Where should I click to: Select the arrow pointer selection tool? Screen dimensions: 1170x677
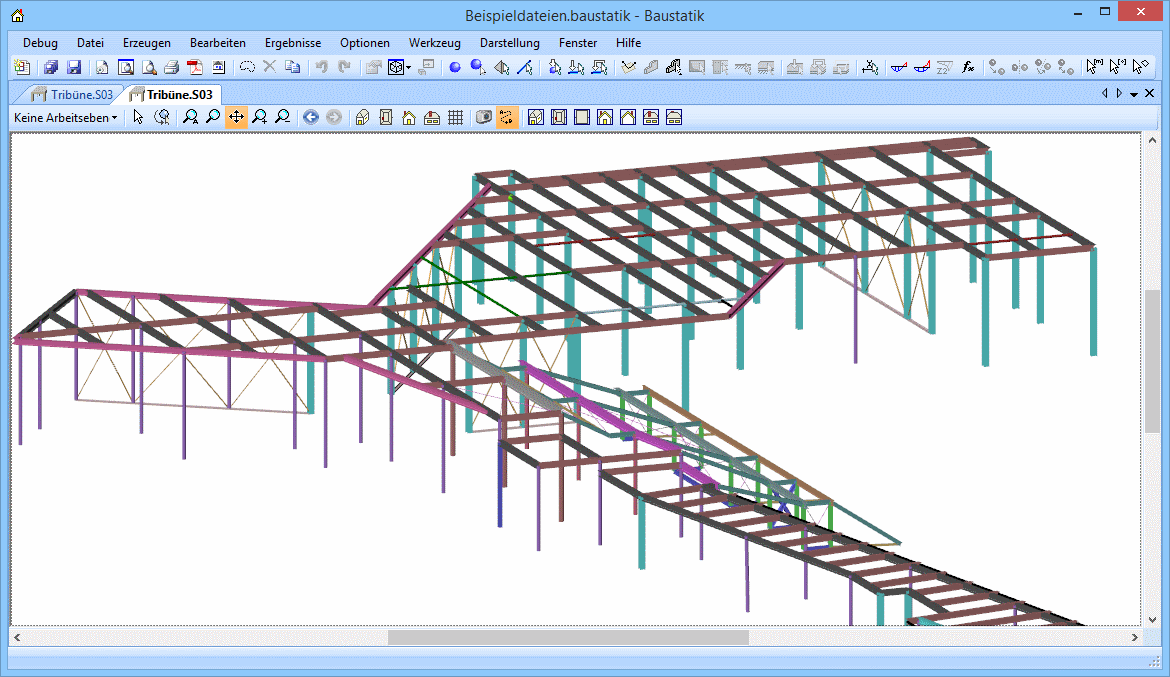[138, 117]
